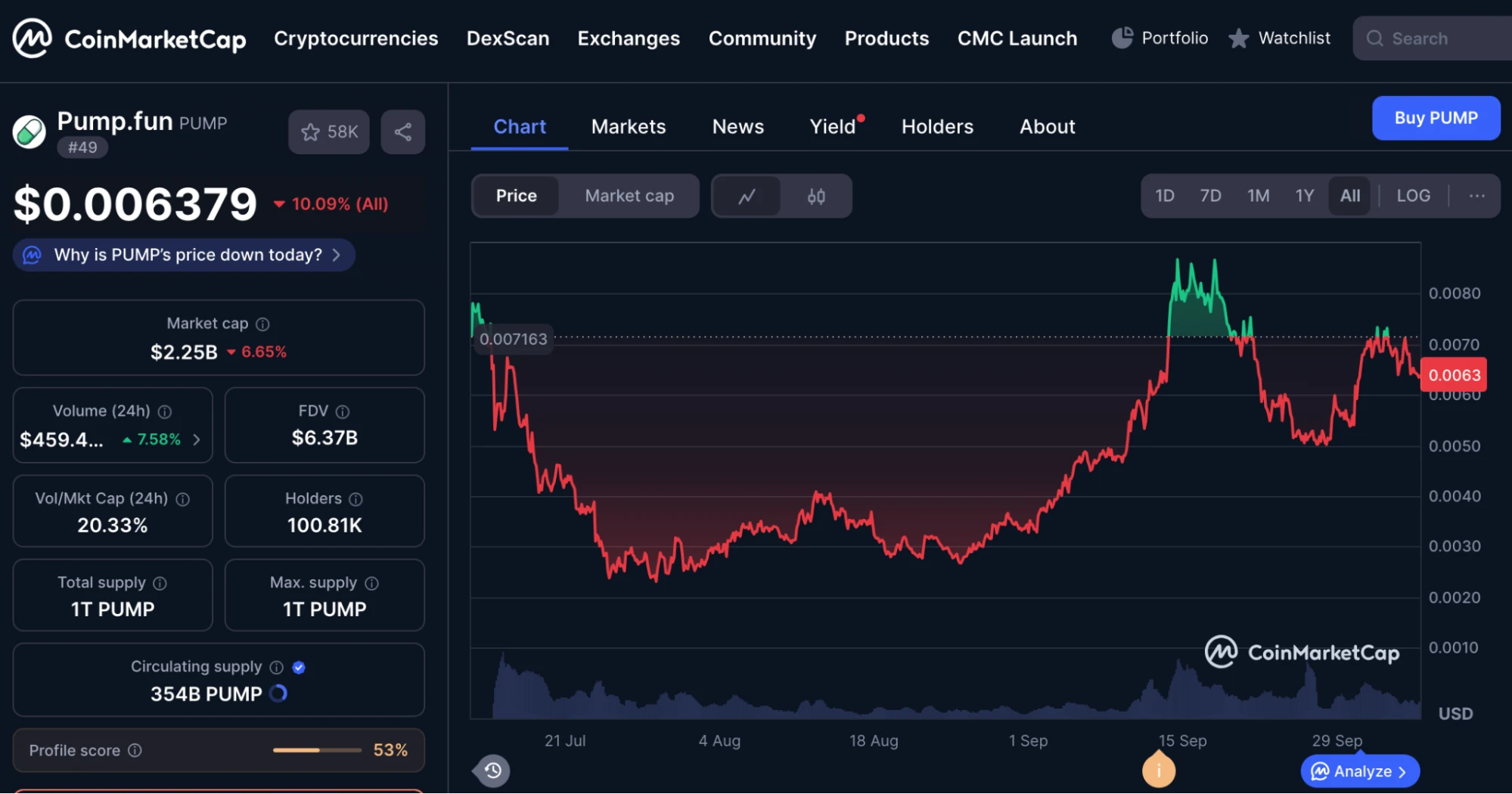Open more chart options ellipsis menu
Screen dimensions: 1512x794
(x=1476, y=196)
